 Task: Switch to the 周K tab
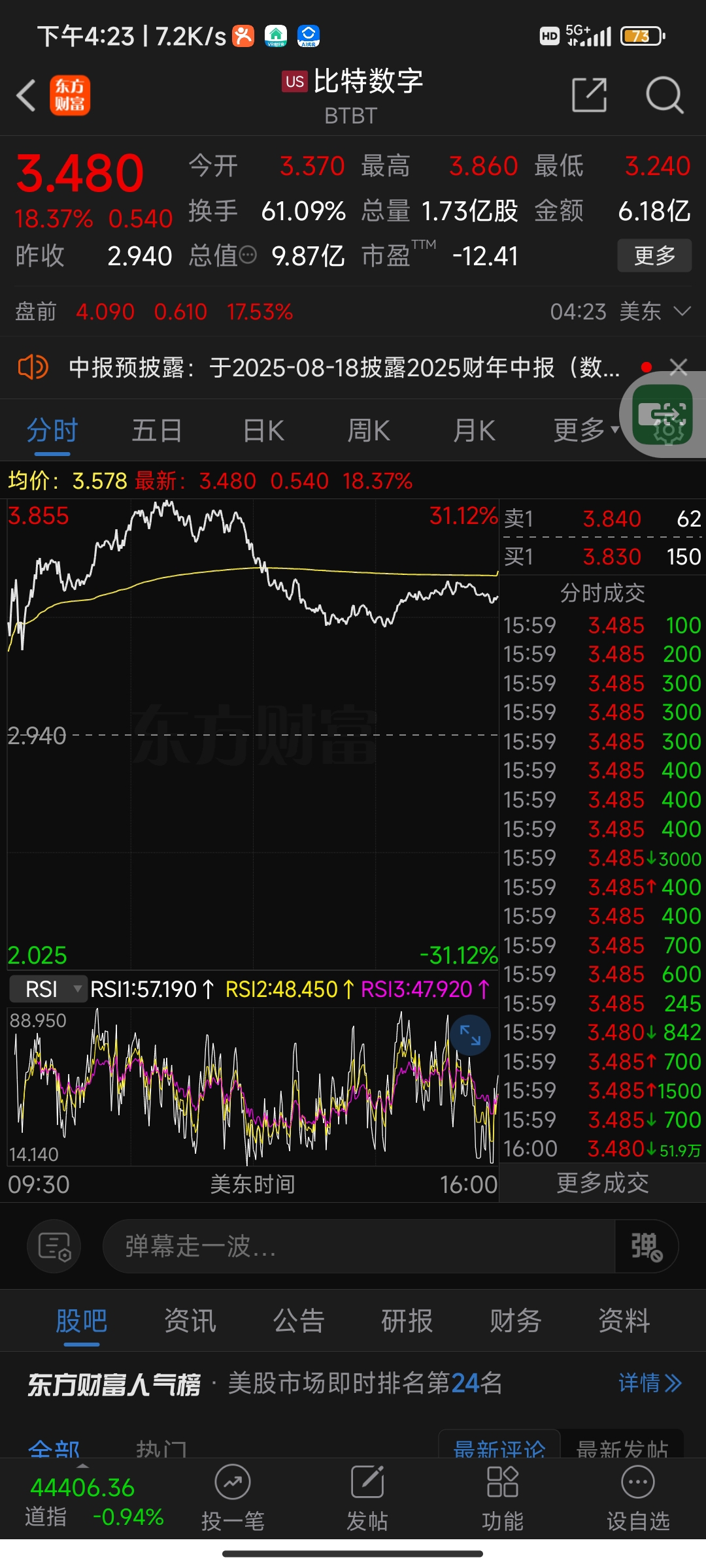[x=369, y=430]
